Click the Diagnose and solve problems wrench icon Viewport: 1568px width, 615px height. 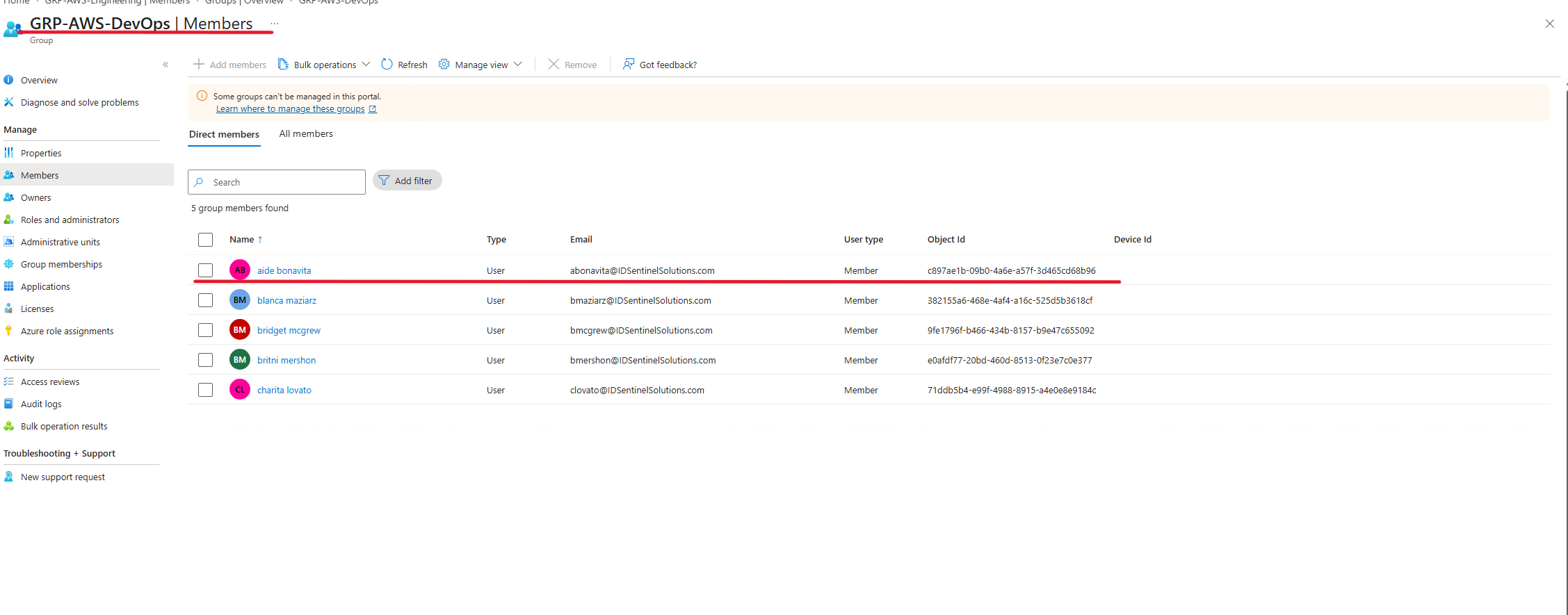8,102
